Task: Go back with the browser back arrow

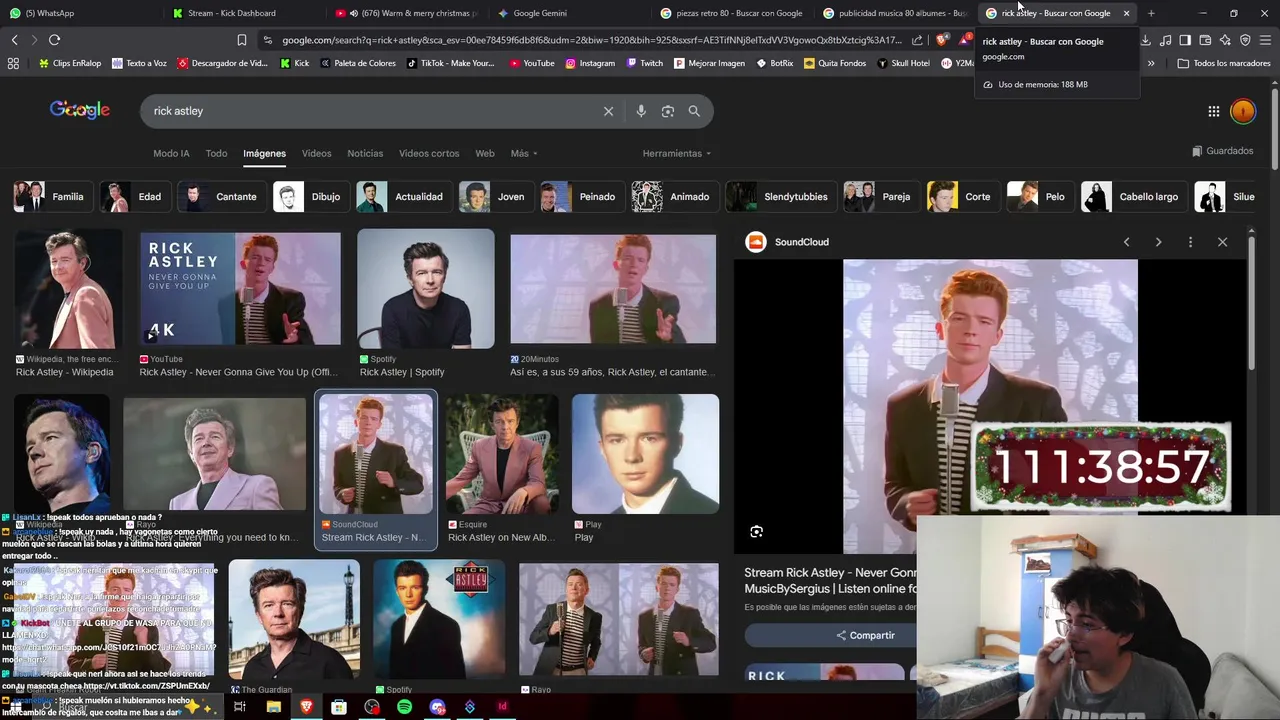Action: pyautogui.click(x=14, y=40)
